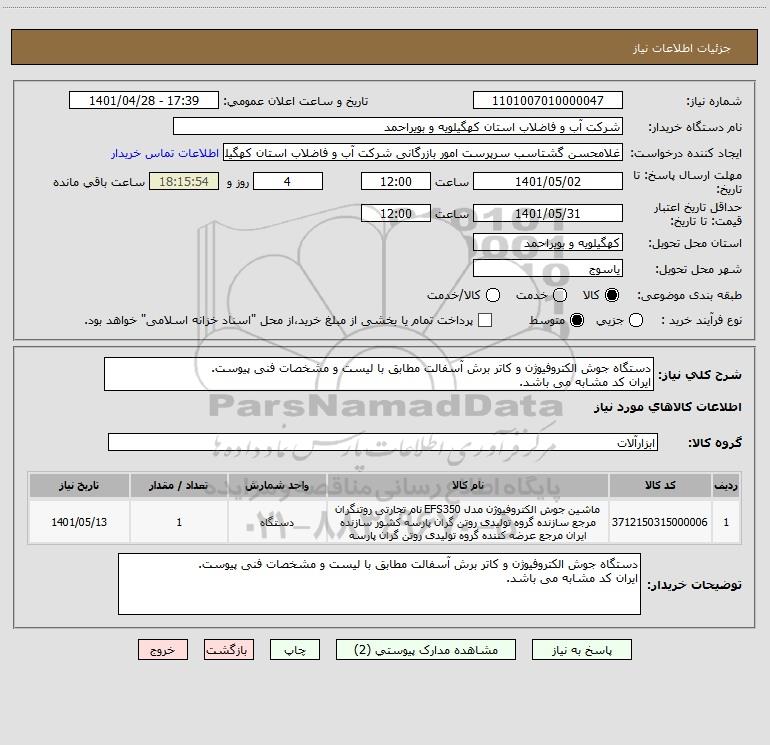Click the بازگشت back button
Image resolution: width=770 pixels, height=745 pixels.
coord(229,650)
